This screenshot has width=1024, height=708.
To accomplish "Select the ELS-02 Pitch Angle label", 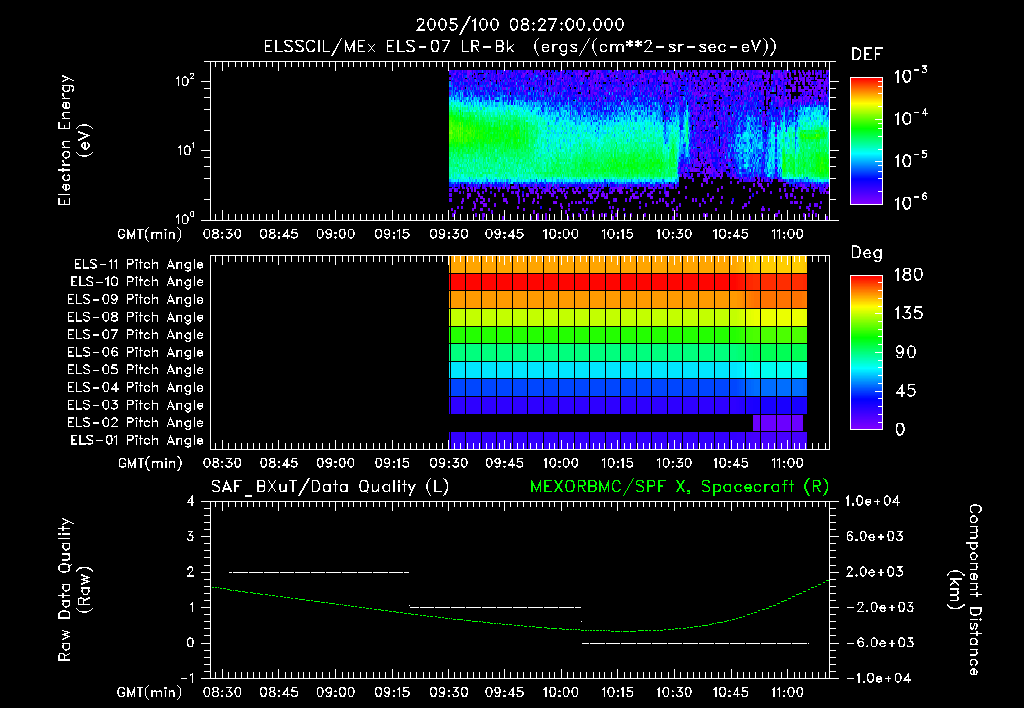I will [x=135, y=423].
